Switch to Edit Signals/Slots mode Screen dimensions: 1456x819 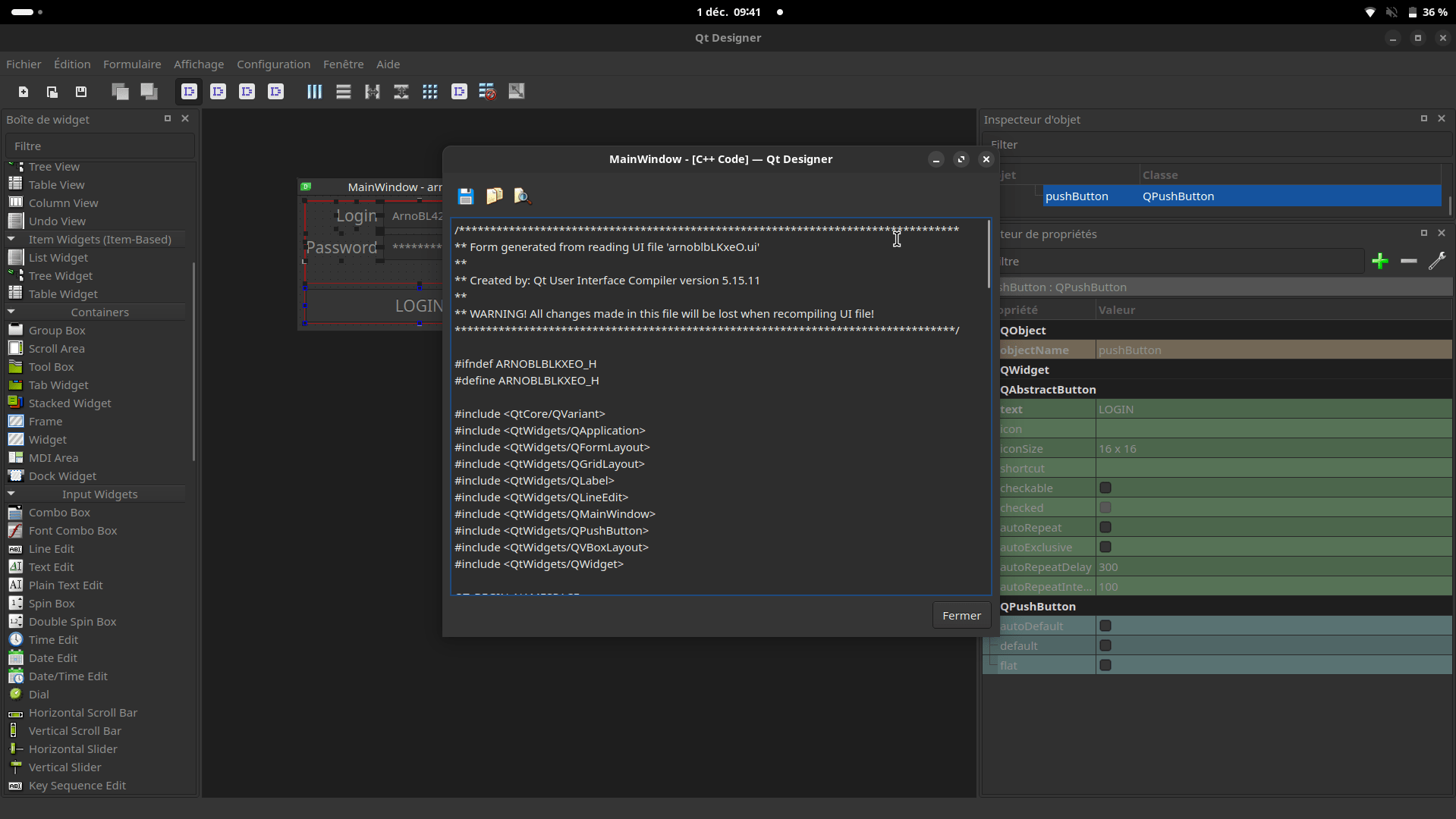218,92
